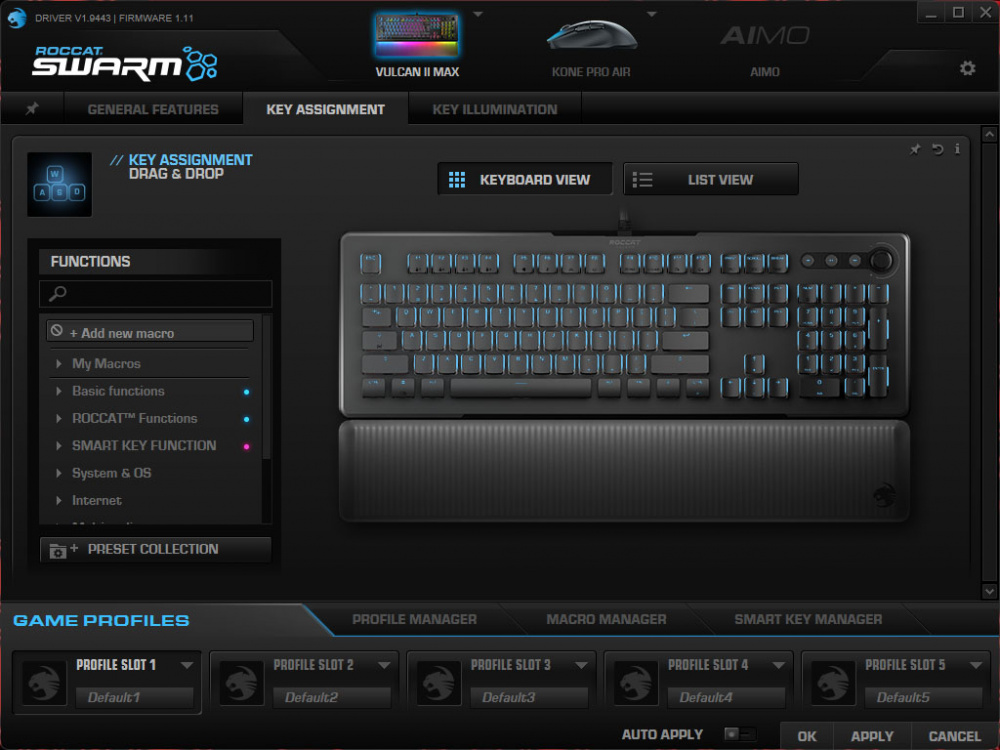The height and width of the screenshot is (750, 1000).
Task: Reset key assignment with undo icon
Action: pos(938,149)
